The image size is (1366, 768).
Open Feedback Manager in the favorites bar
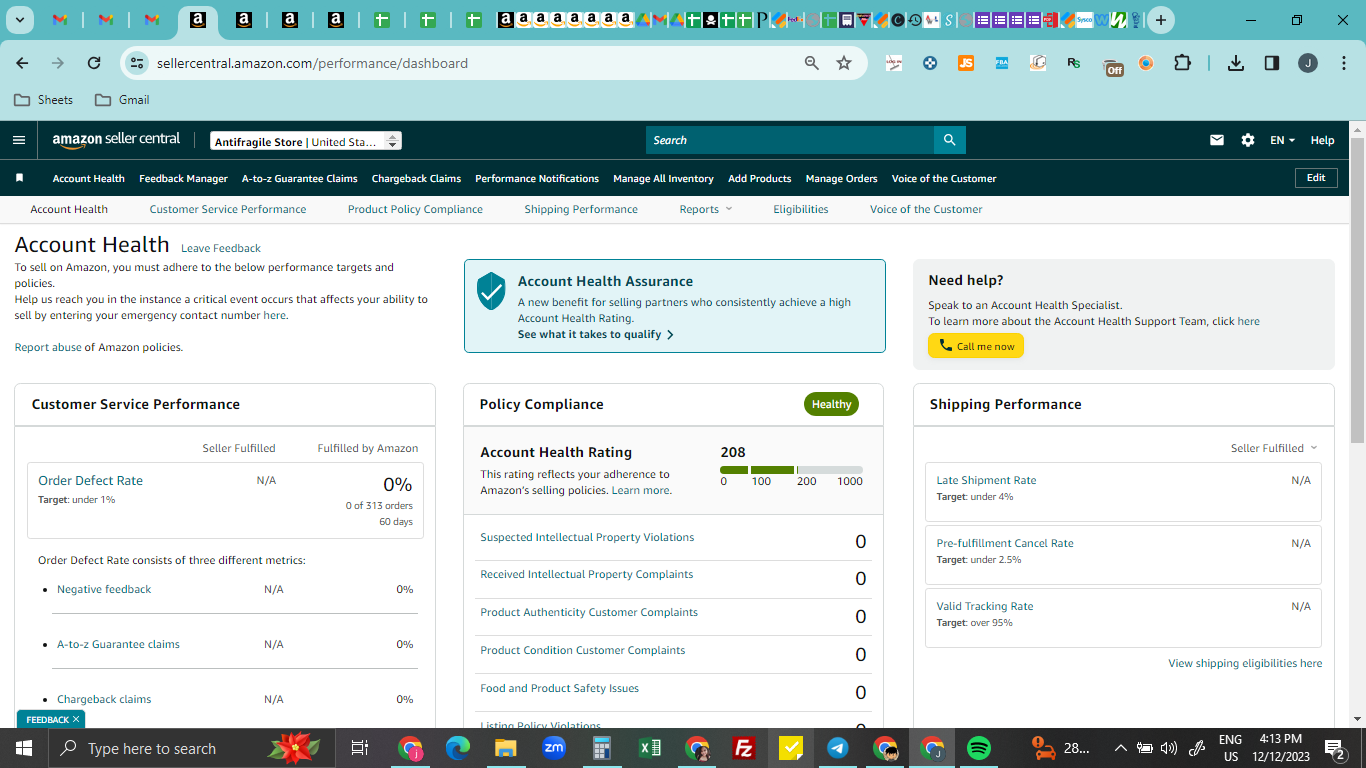click(183, 178)
